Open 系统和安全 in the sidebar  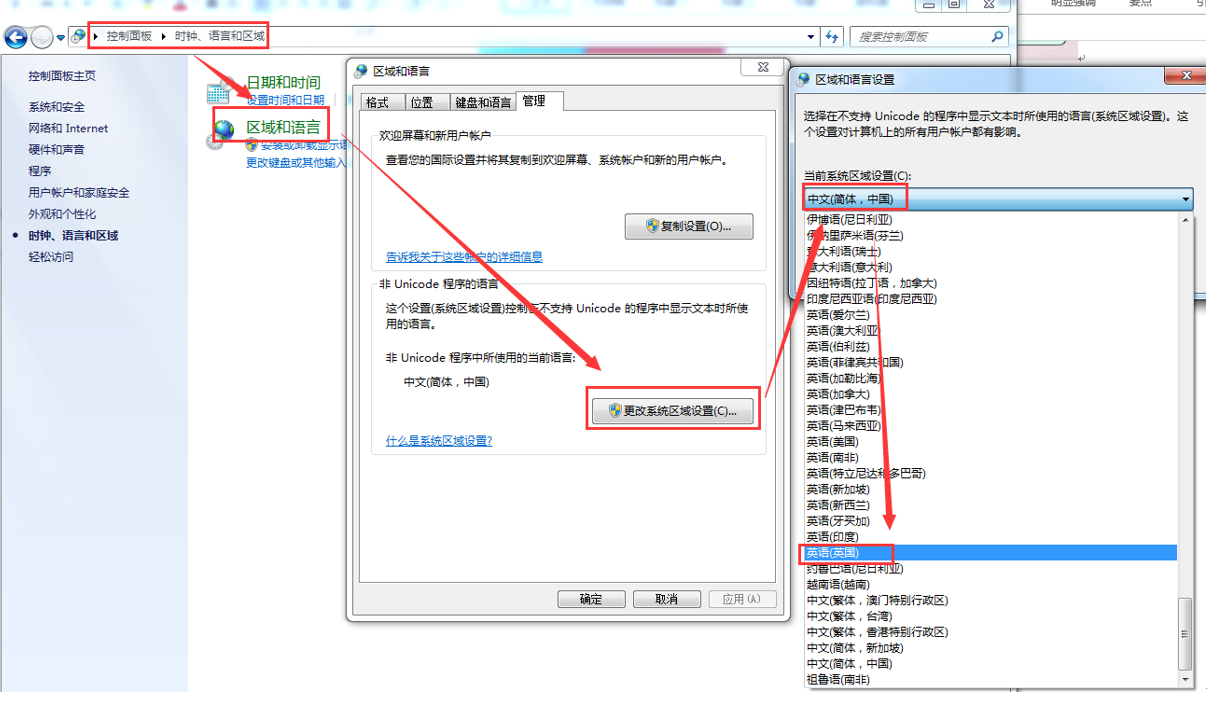coord(57,107)
